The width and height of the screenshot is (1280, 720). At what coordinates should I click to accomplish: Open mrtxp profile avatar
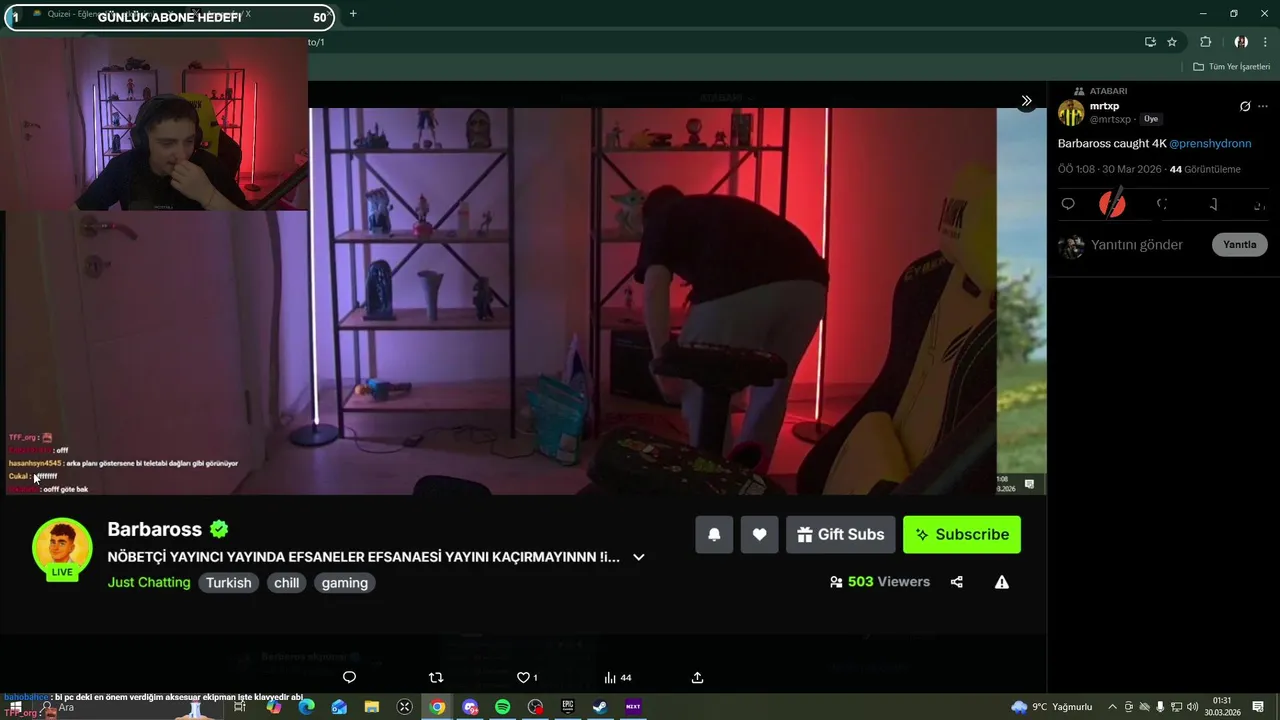1071,112
